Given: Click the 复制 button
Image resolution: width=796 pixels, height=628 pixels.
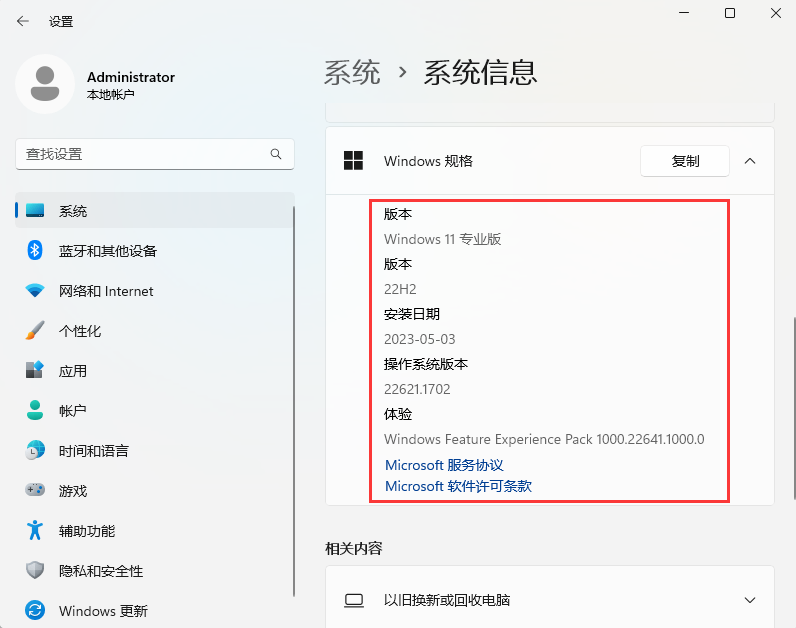Looking at the screenshot, I should [685, 161].
